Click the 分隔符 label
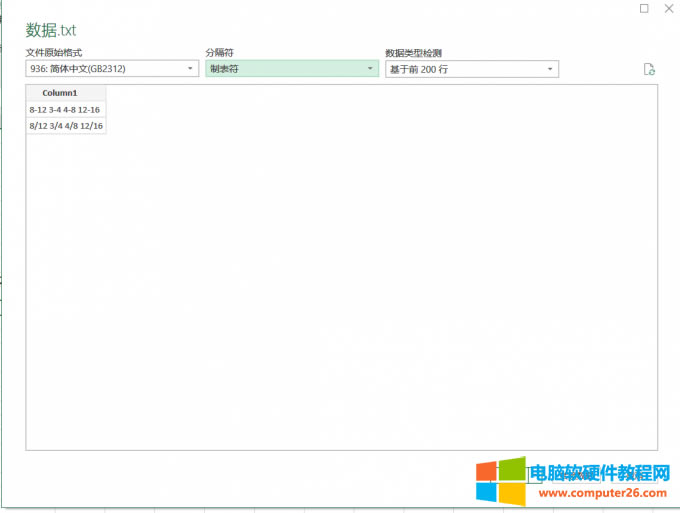The height and width of the screenshot is (513, 680). point(220,52)
